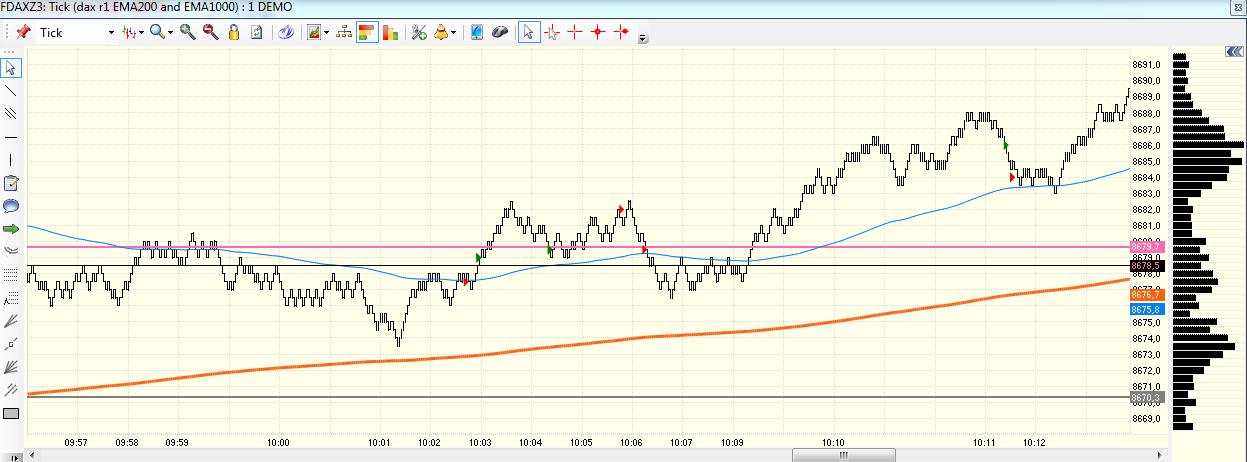Click the chart style candlestick icon
1247x462 pixels.
129,32
